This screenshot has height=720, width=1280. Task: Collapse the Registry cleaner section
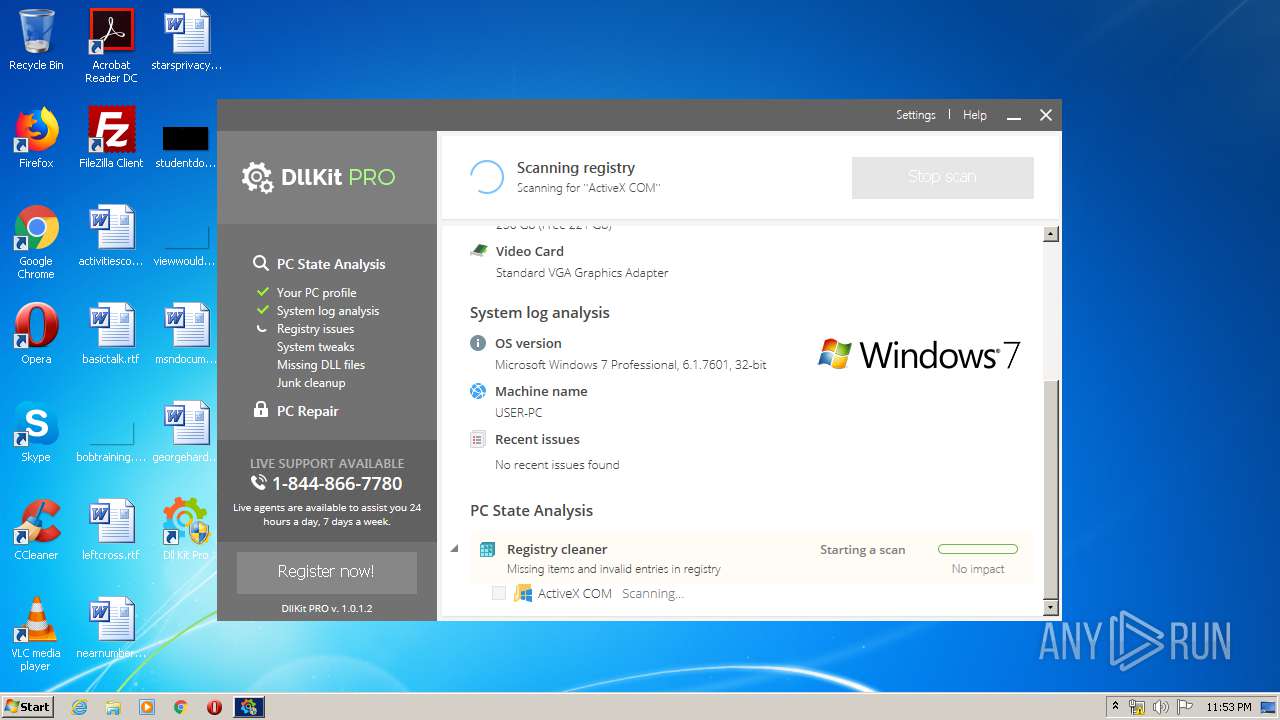point(454,548)
